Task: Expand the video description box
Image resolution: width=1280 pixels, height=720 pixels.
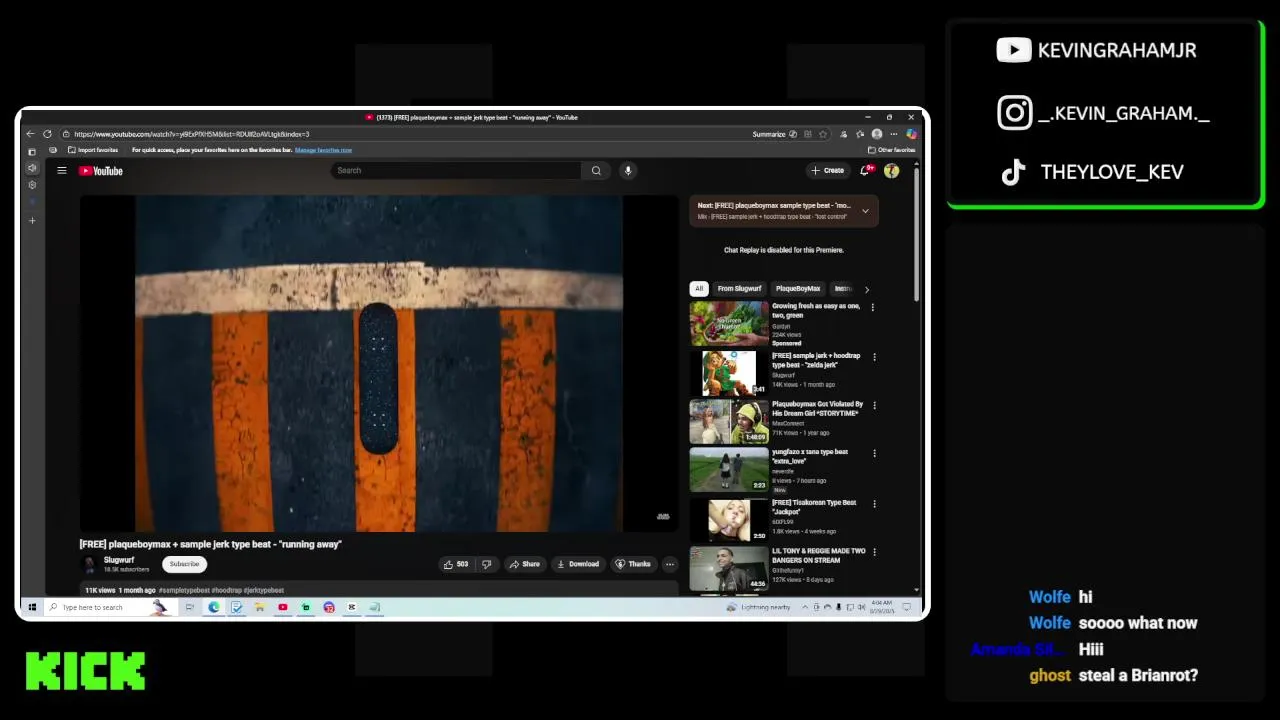Action: [380, 590]
